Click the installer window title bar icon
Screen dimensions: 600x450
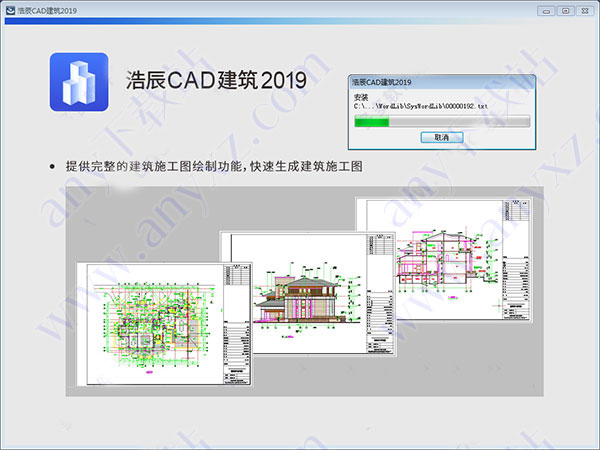pyautogui.click(x=10, y=10)
